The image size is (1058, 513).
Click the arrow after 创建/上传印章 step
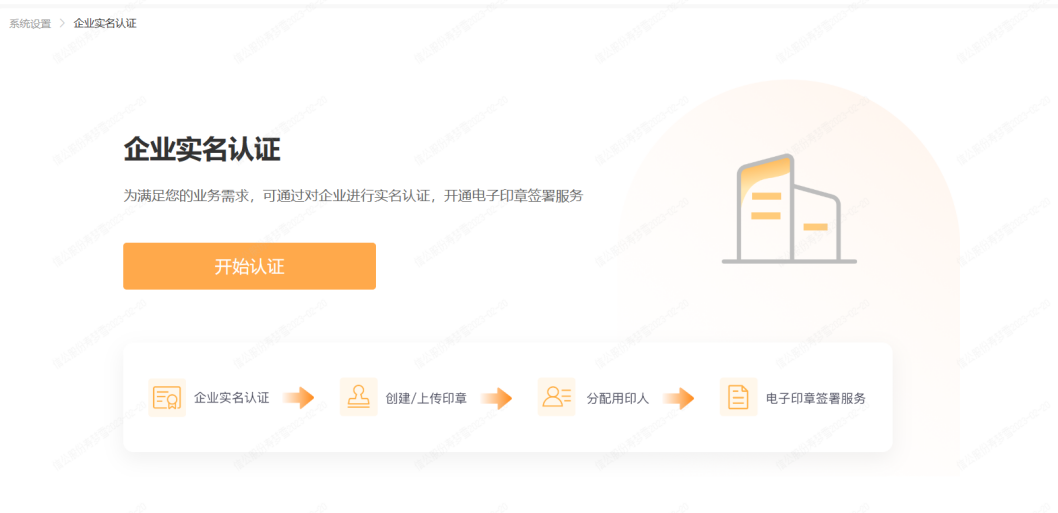[x=497, y=398]
